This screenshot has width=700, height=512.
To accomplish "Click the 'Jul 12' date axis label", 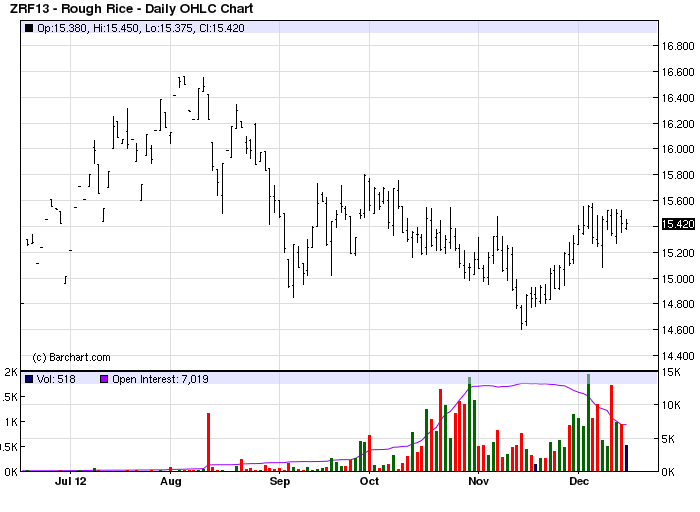I will 71,482.
